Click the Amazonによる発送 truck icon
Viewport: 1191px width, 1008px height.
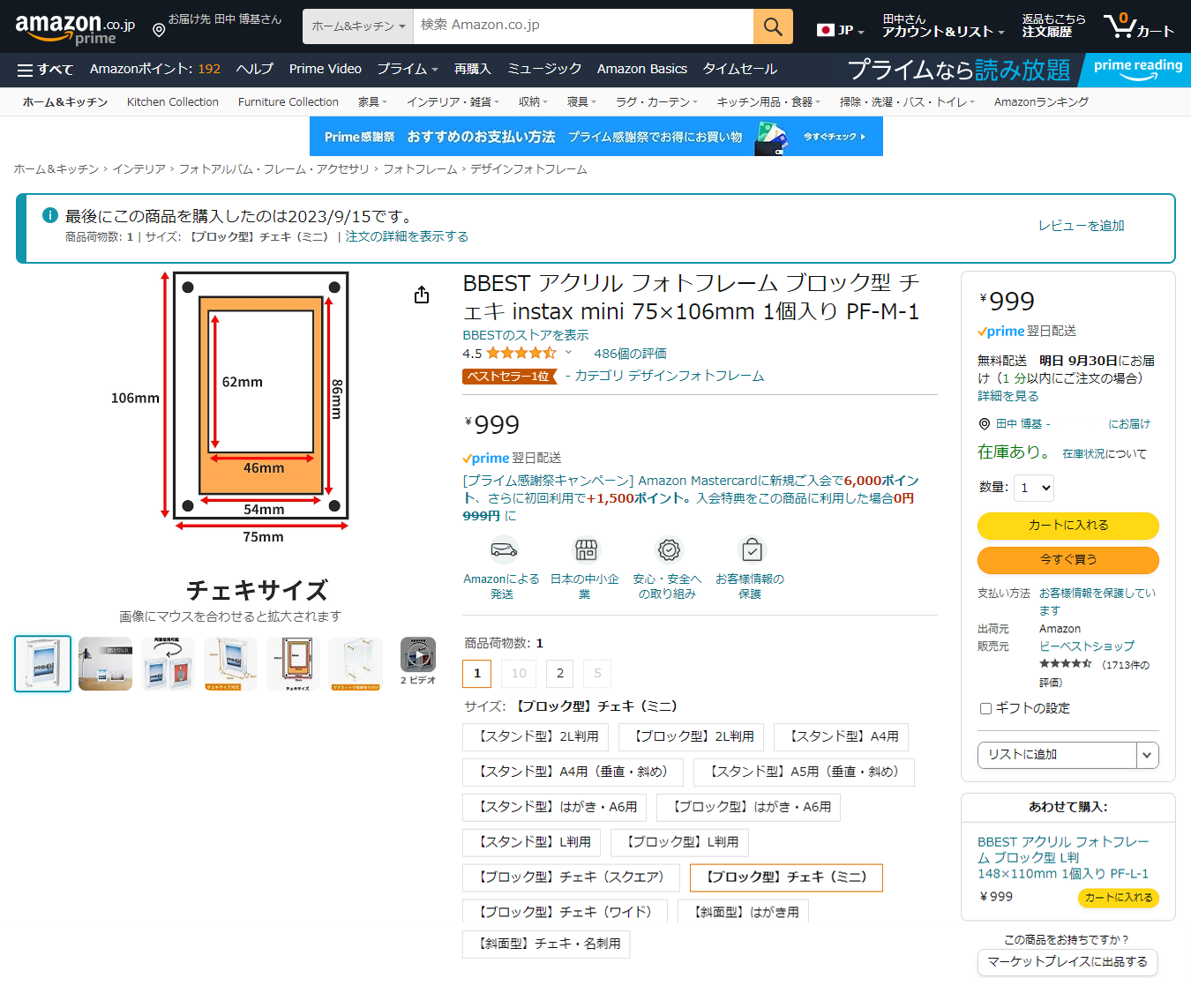pyautogui.click(x=503, y=550)
